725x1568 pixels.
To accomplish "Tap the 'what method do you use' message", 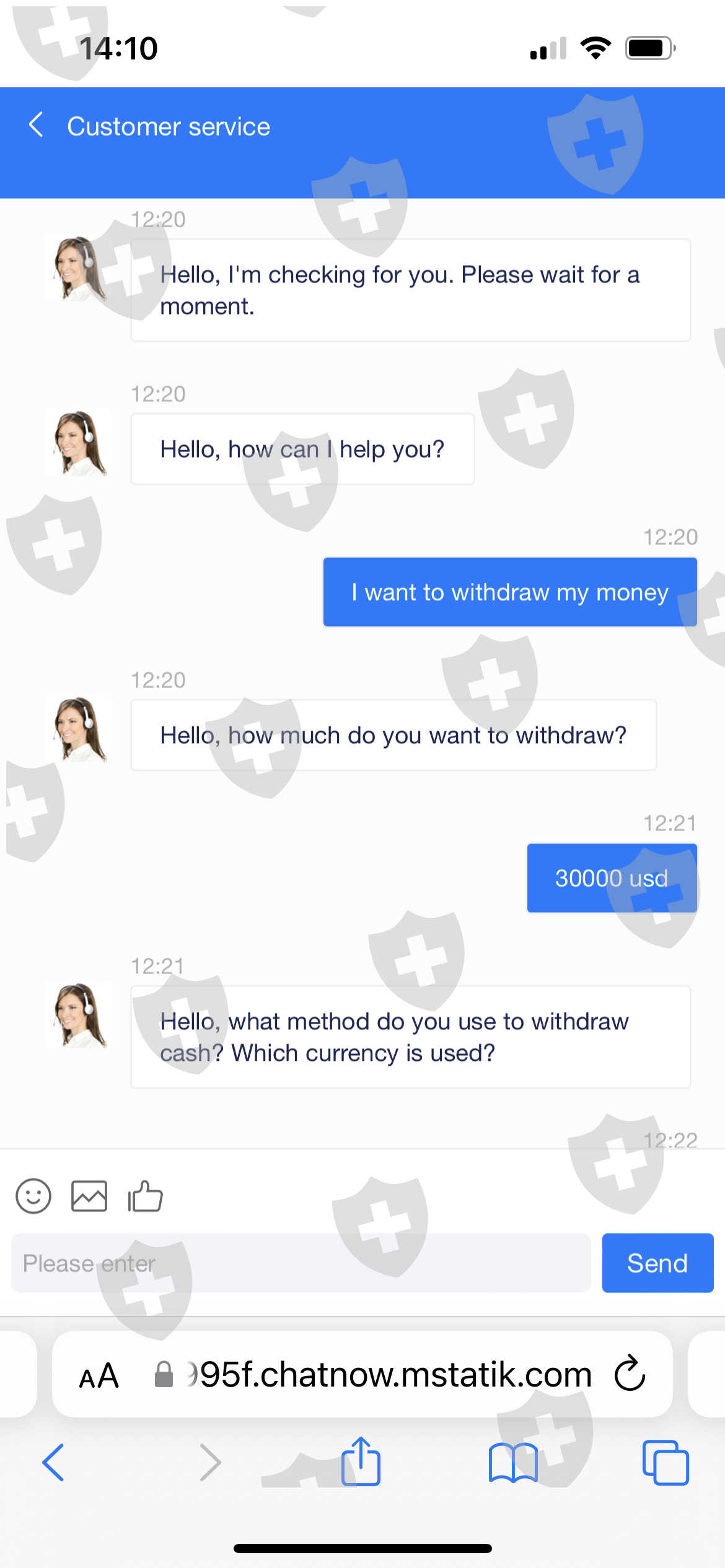I will (410, 1037).
